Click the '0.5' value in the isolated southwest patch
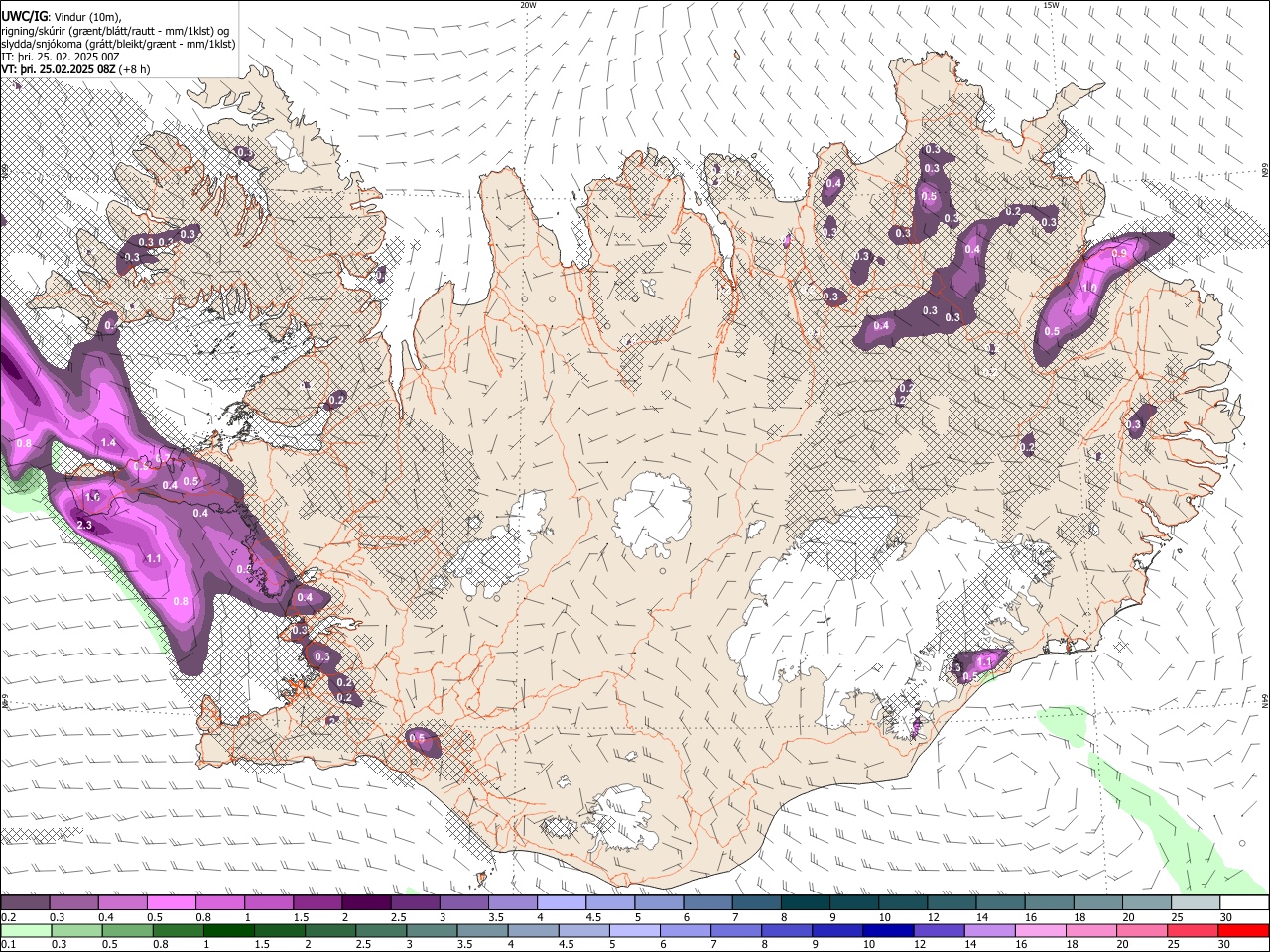The image size is (1270, 952). point(418,738)
